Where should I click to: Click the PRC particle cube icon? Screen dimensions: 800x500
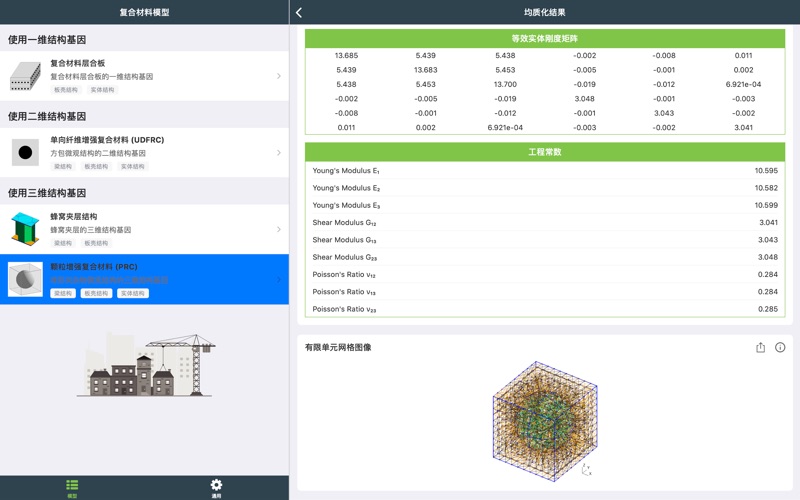[x=25, y=280]
